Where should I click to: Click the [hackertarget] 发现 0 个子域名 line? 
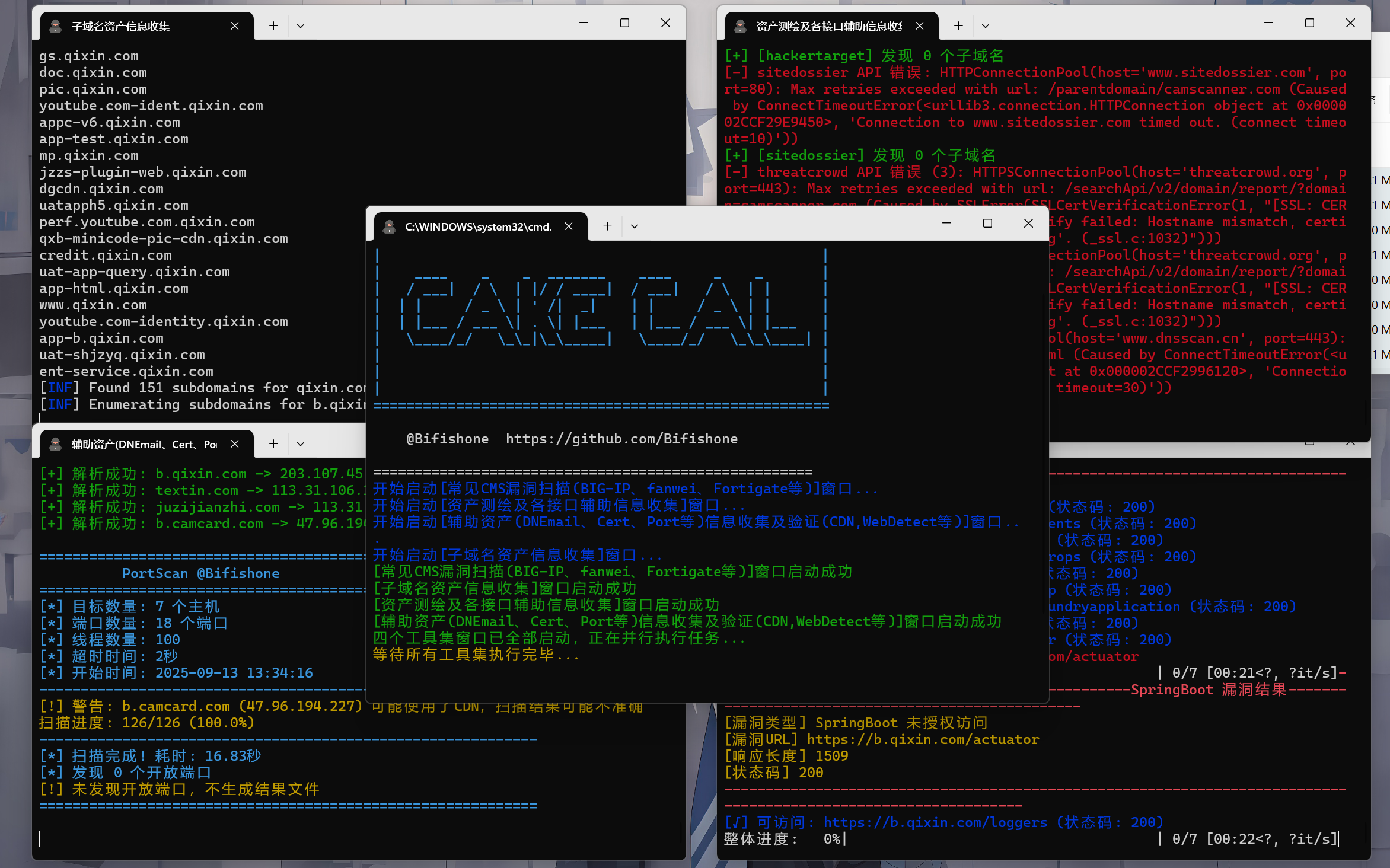click(863, 56)
